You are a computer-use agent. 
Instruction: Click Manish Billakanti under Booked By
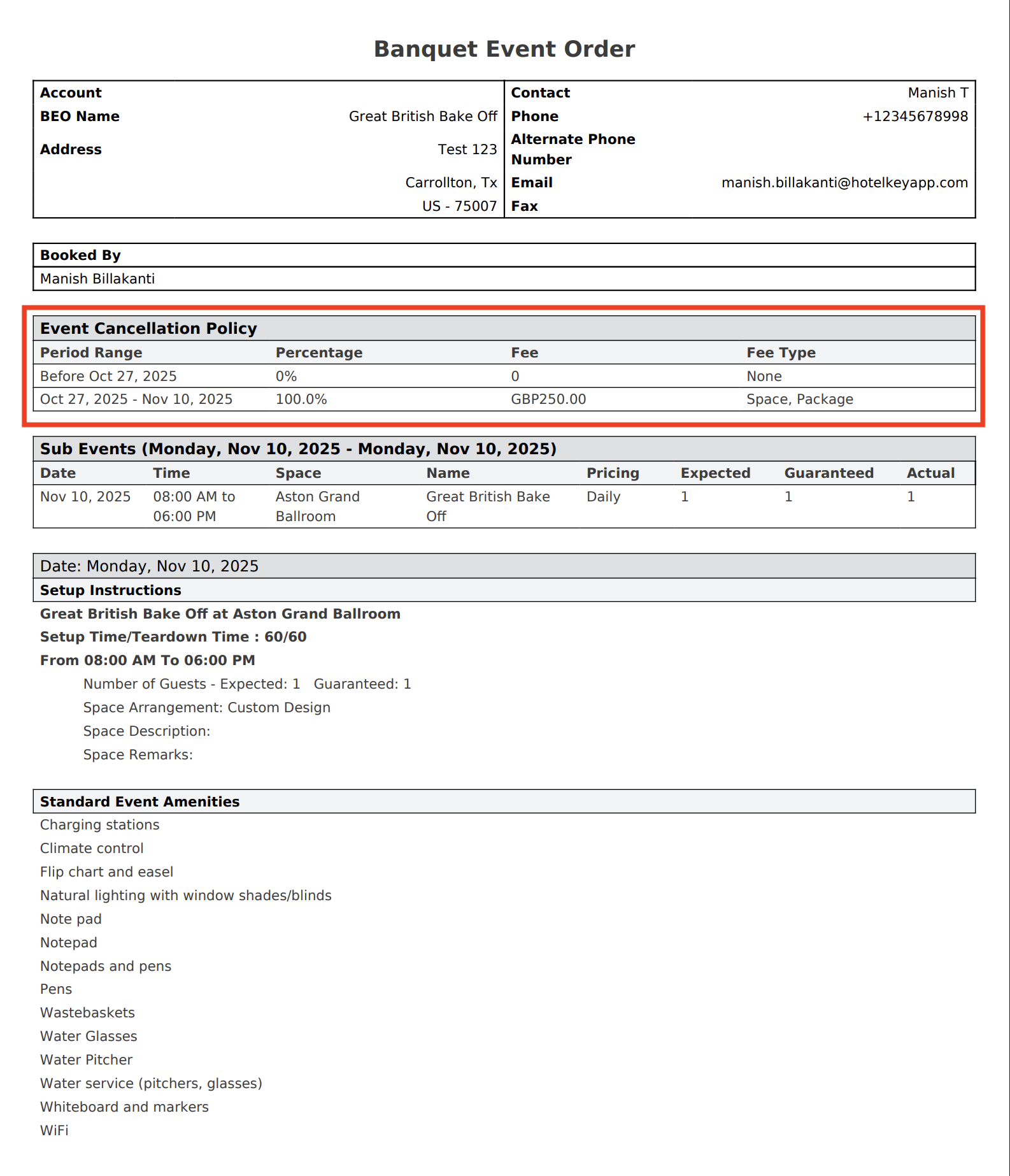tap(97, 279)
